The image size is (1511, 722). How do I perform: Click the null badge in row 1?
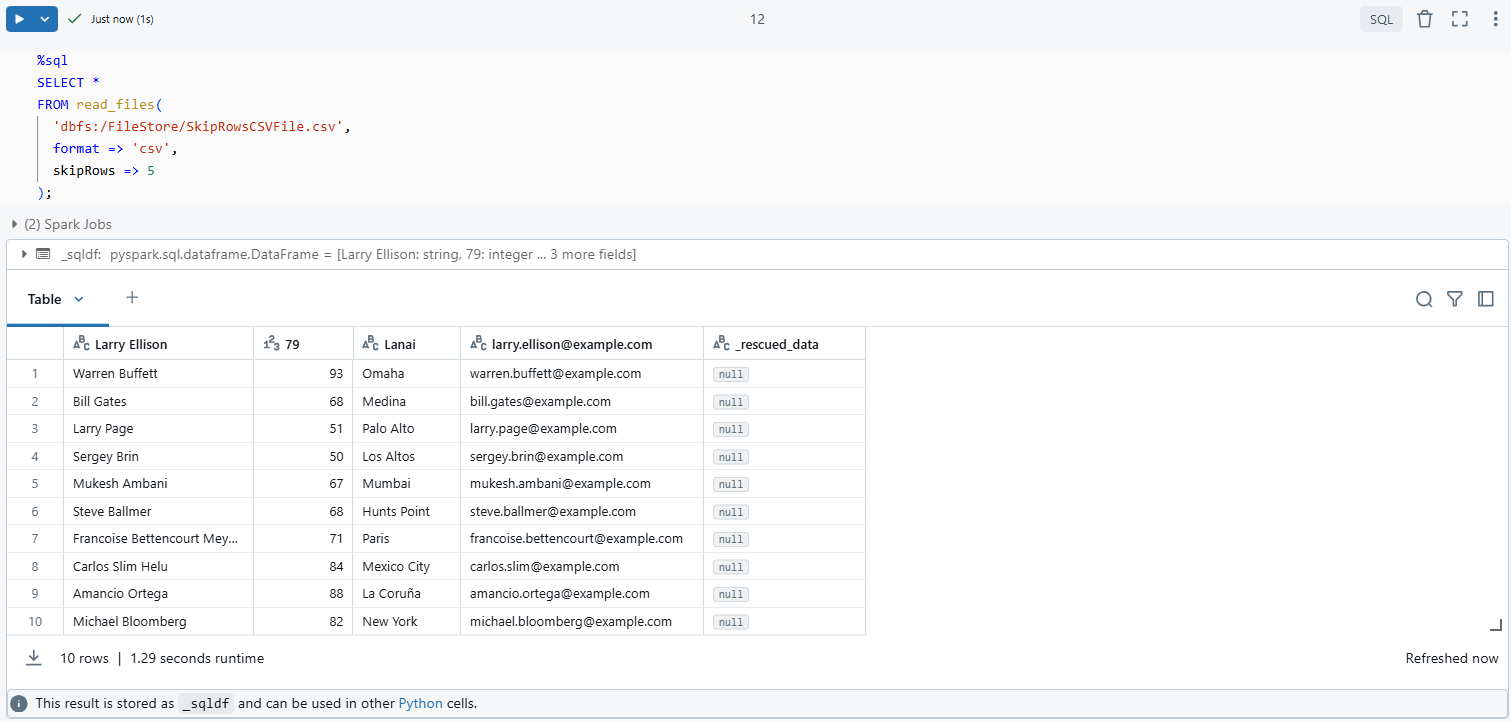click(x=730, y=373)
